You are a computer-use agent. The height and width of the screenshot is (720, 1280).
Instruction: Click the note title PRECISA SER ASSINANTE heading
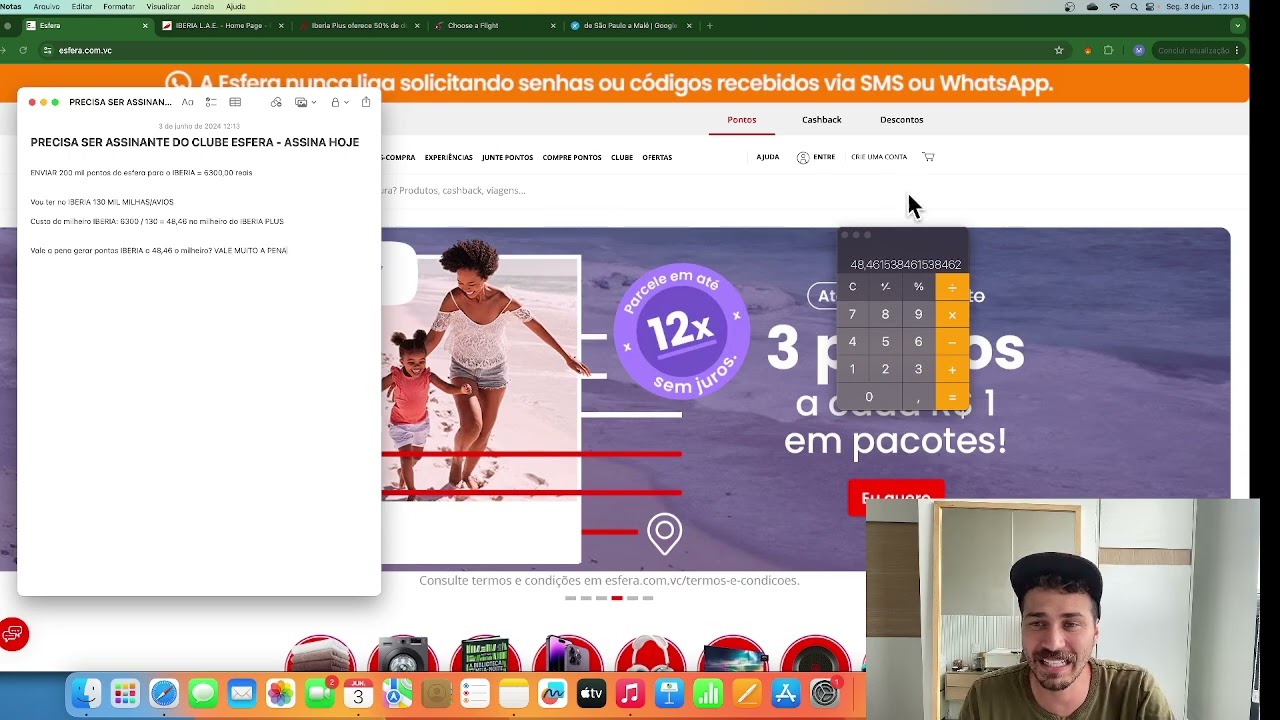pos(195,143)
